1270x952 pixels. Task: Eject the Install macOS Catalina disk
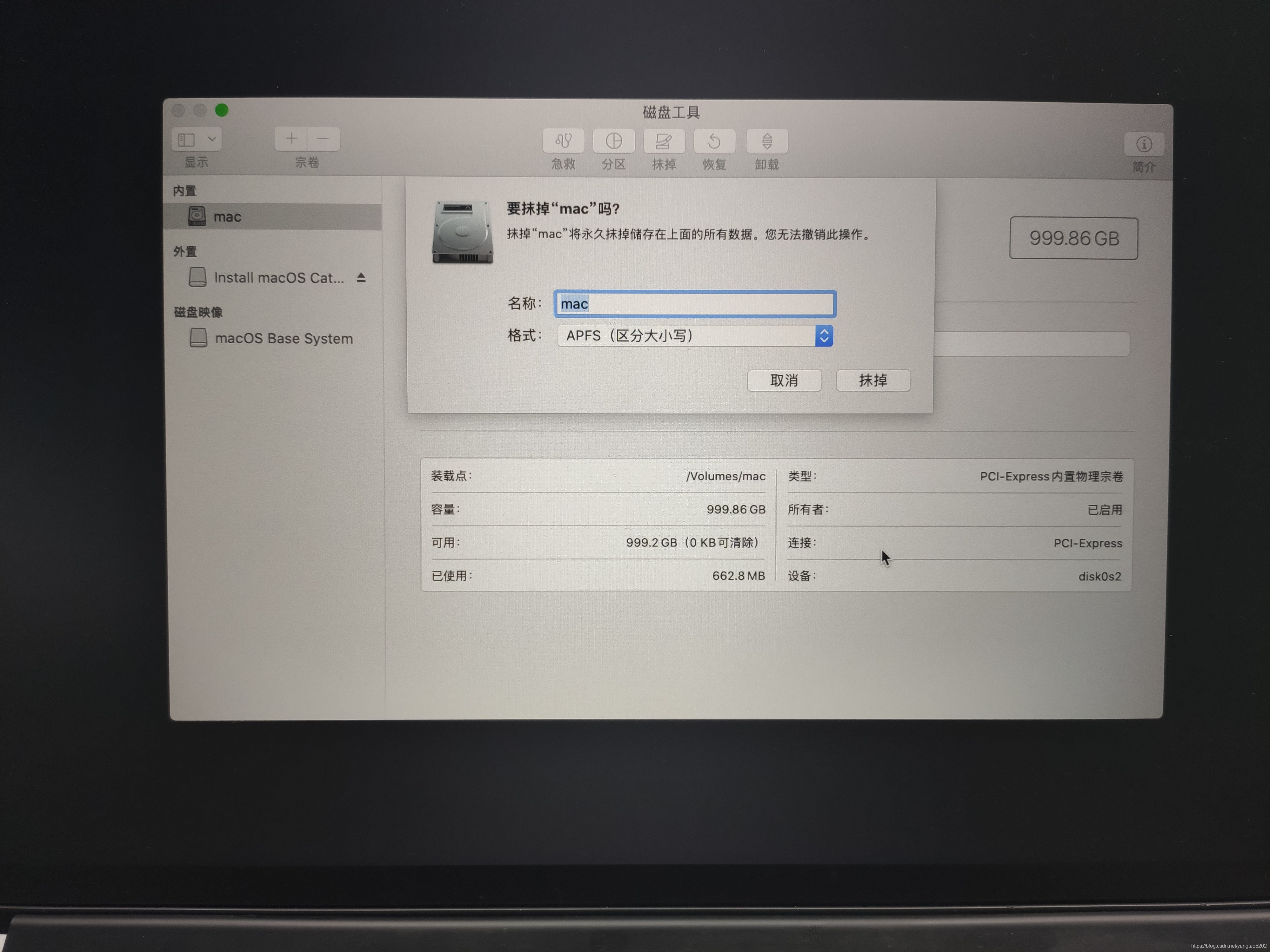361,278
